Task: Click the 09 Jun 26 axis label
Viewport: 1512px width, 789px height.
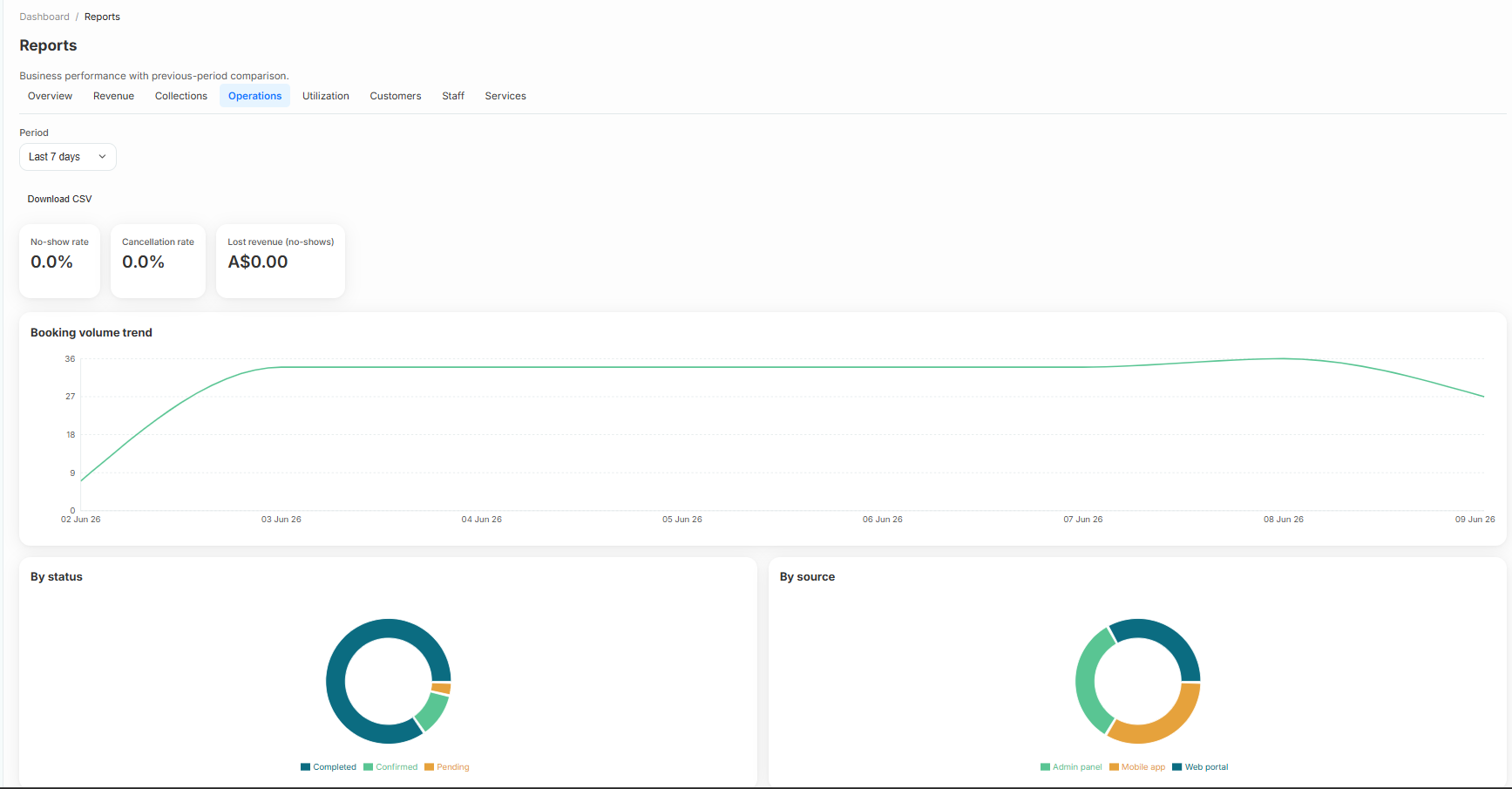Action: click(x=1475, y=520)
